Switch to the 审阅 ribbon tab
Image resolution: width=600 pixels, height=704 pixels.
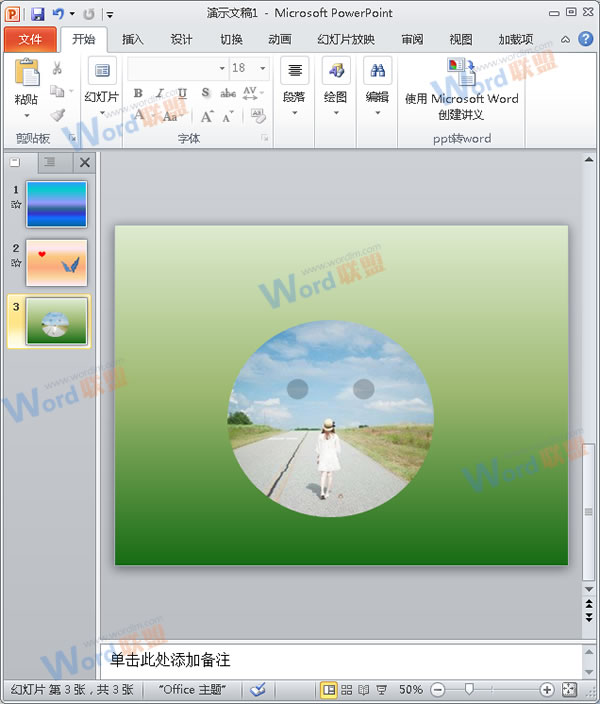[x=412, y=40]
